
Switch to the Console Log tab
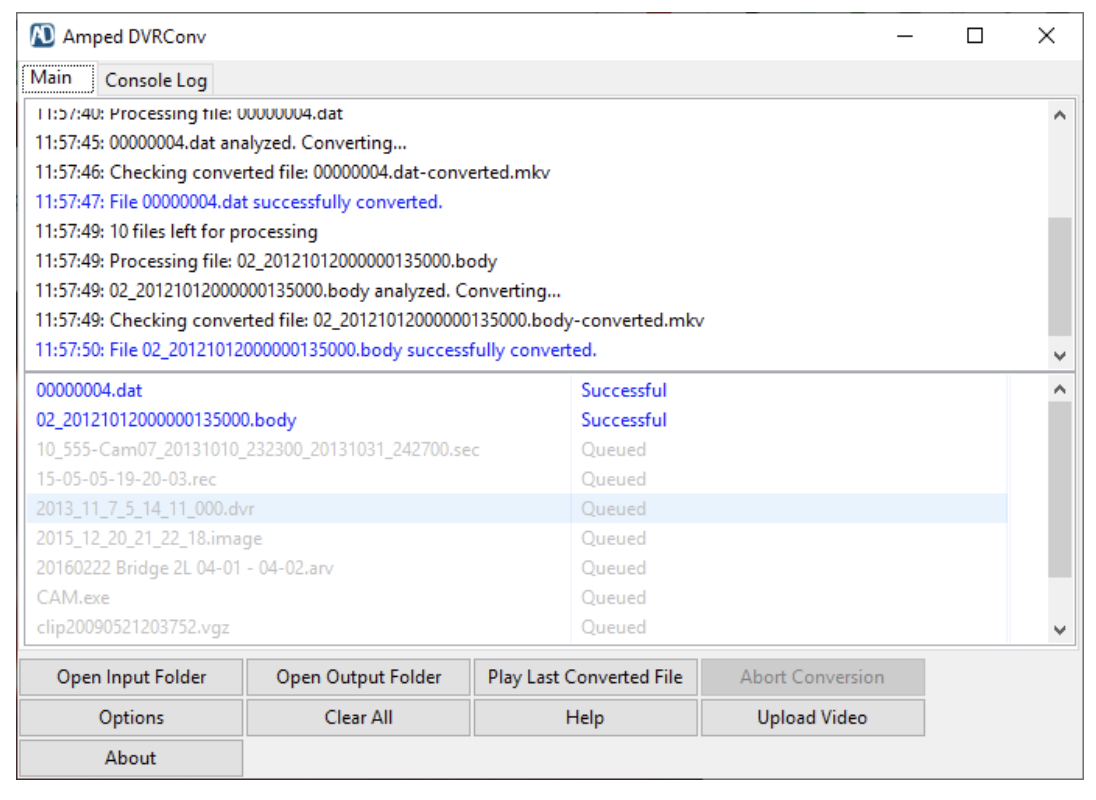coord(155,80)
